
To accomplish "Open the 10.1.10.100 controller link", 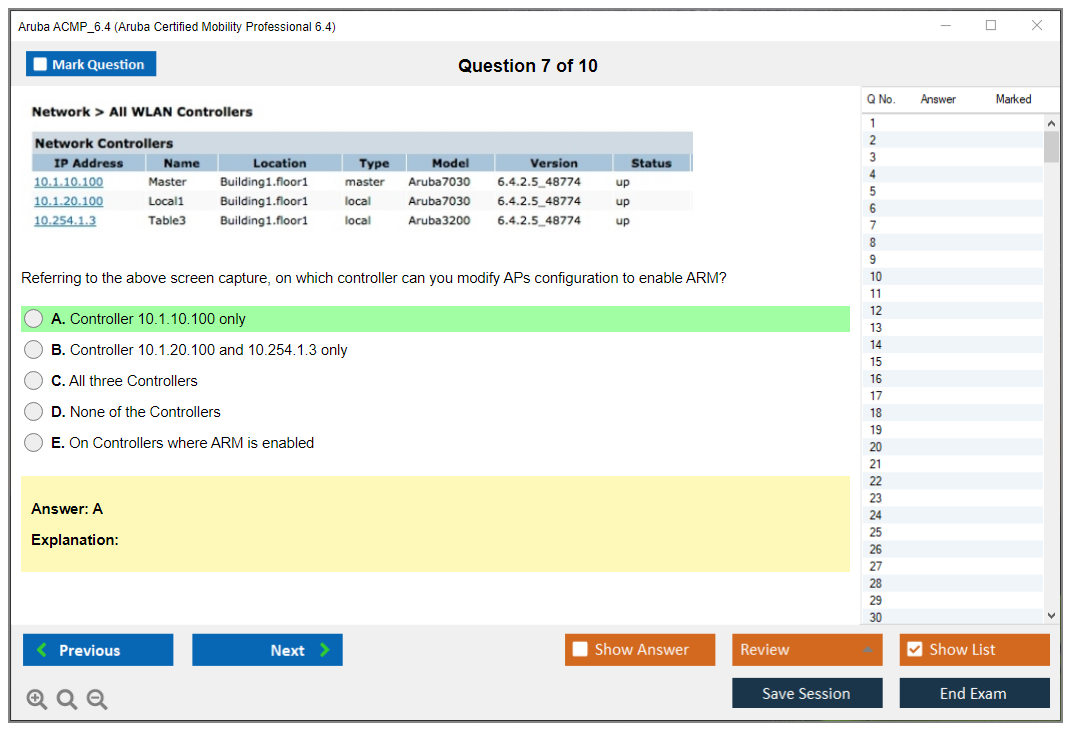I will click(x=68, y=182).
